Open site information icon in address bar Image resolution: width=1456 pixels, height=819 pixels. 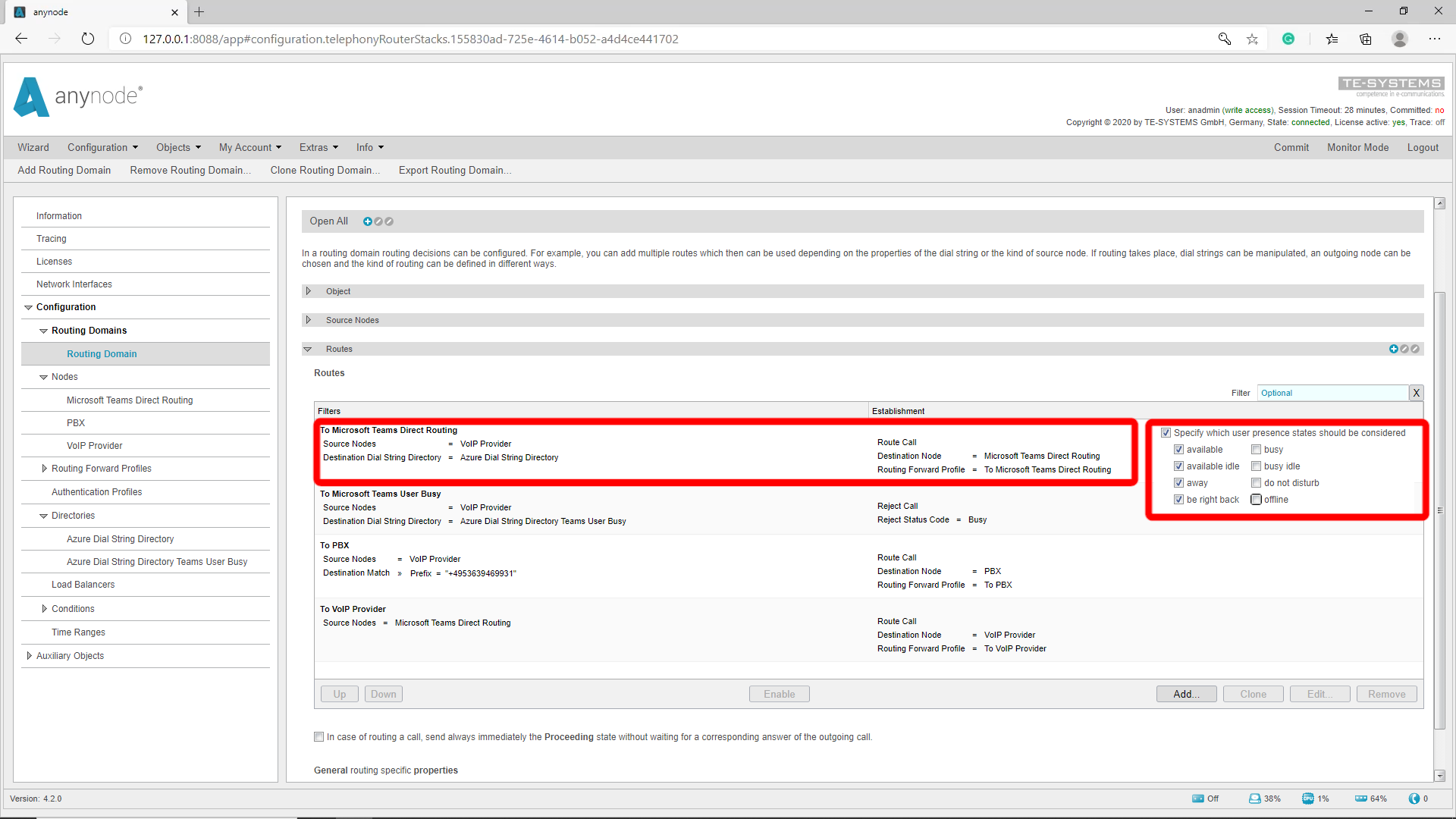tap(126, 39)
